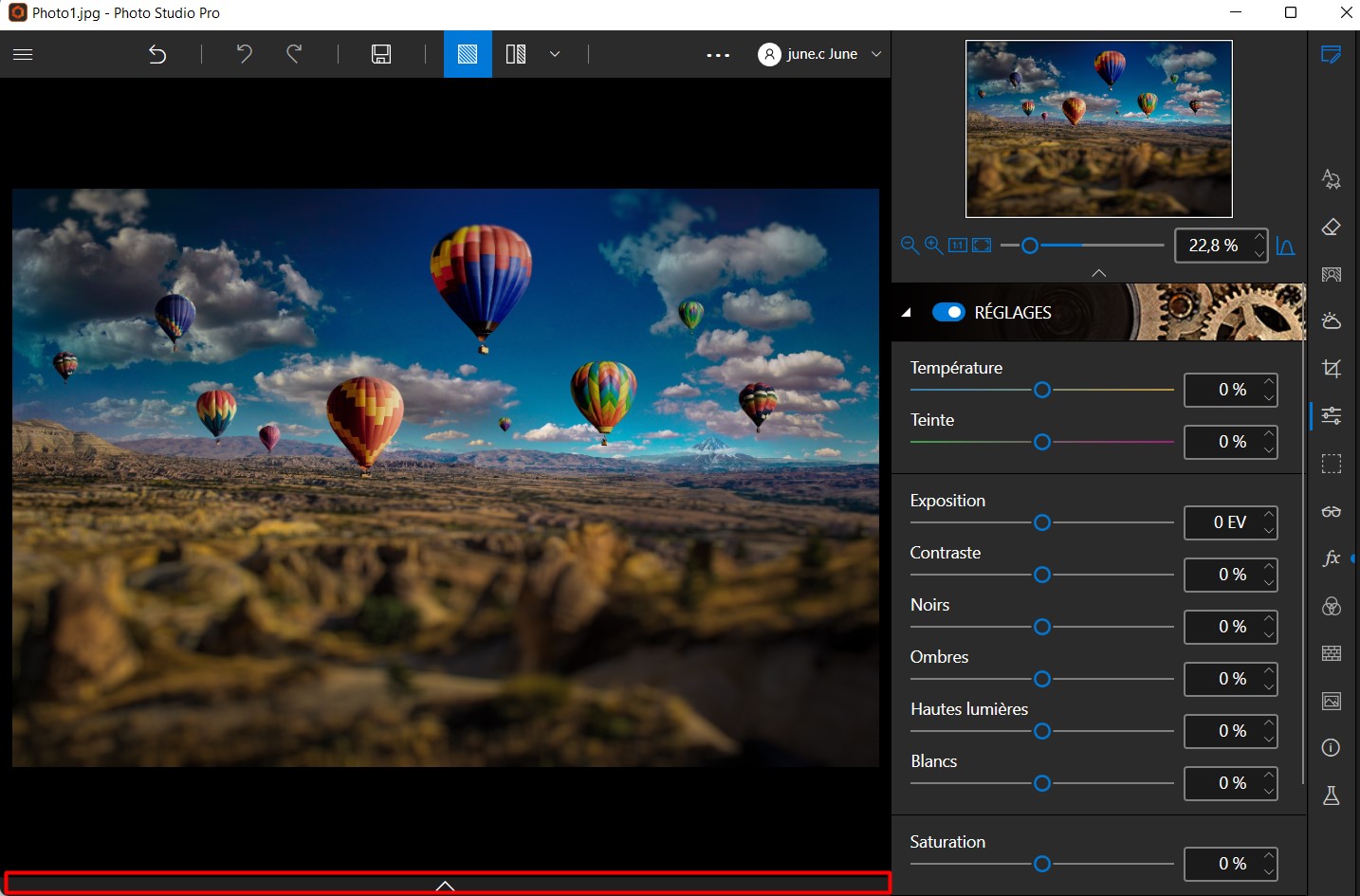Adjust the Température slider handle
1360x896 pixels.
1042,390
